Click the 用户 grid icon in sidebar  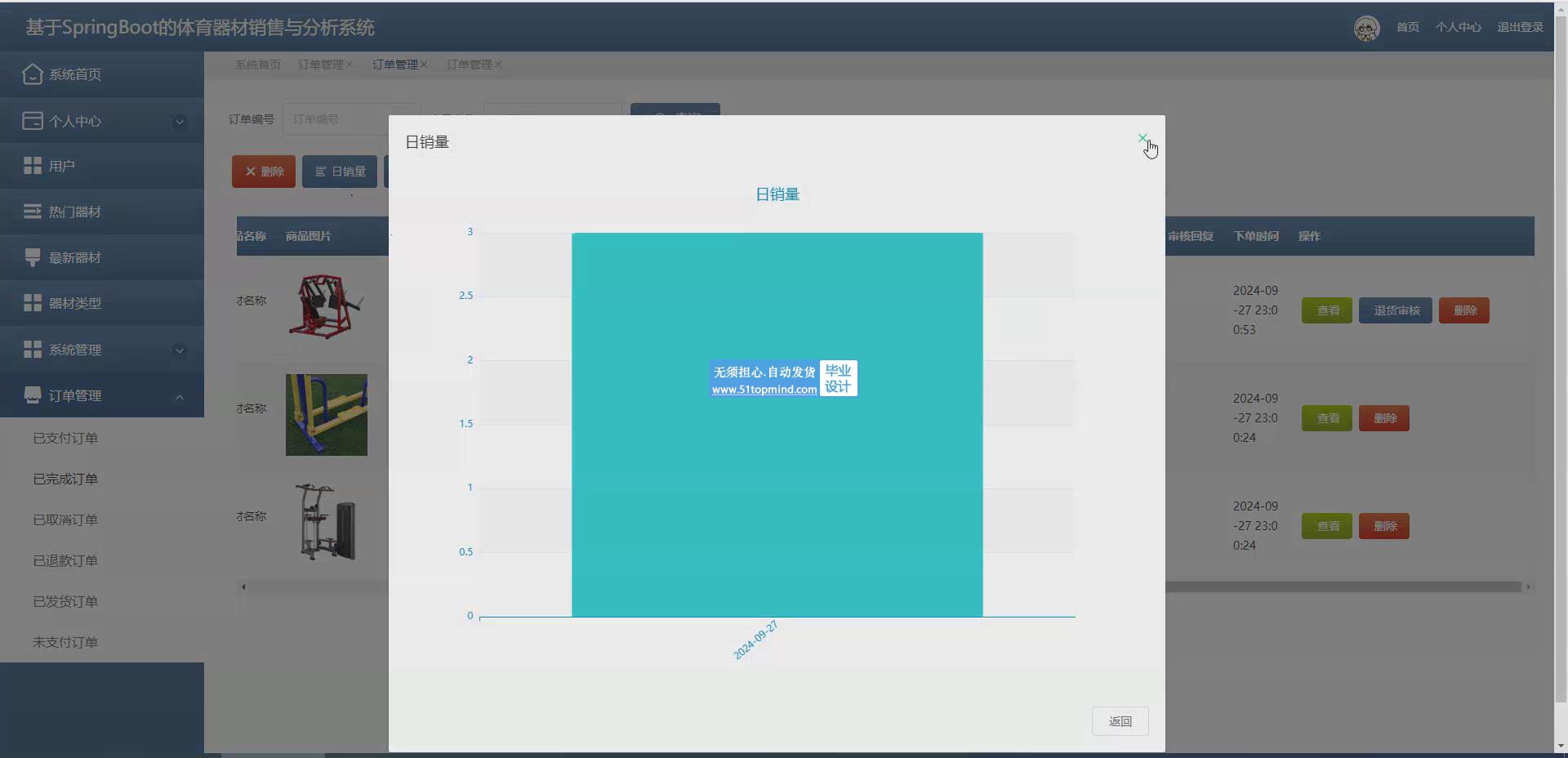(33, 166)
